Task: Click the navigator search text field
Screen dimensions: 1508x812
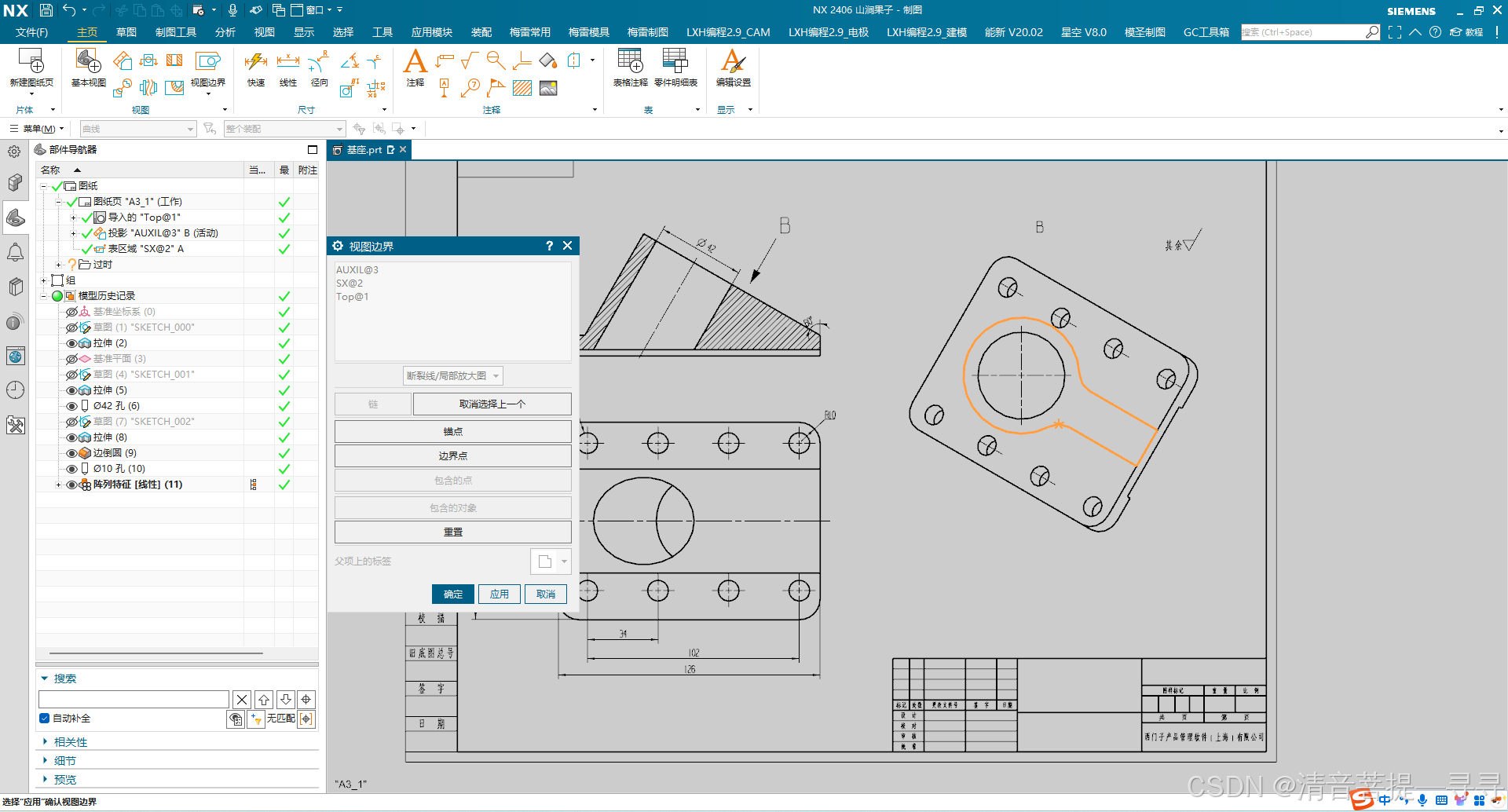Action: (134, 699)
